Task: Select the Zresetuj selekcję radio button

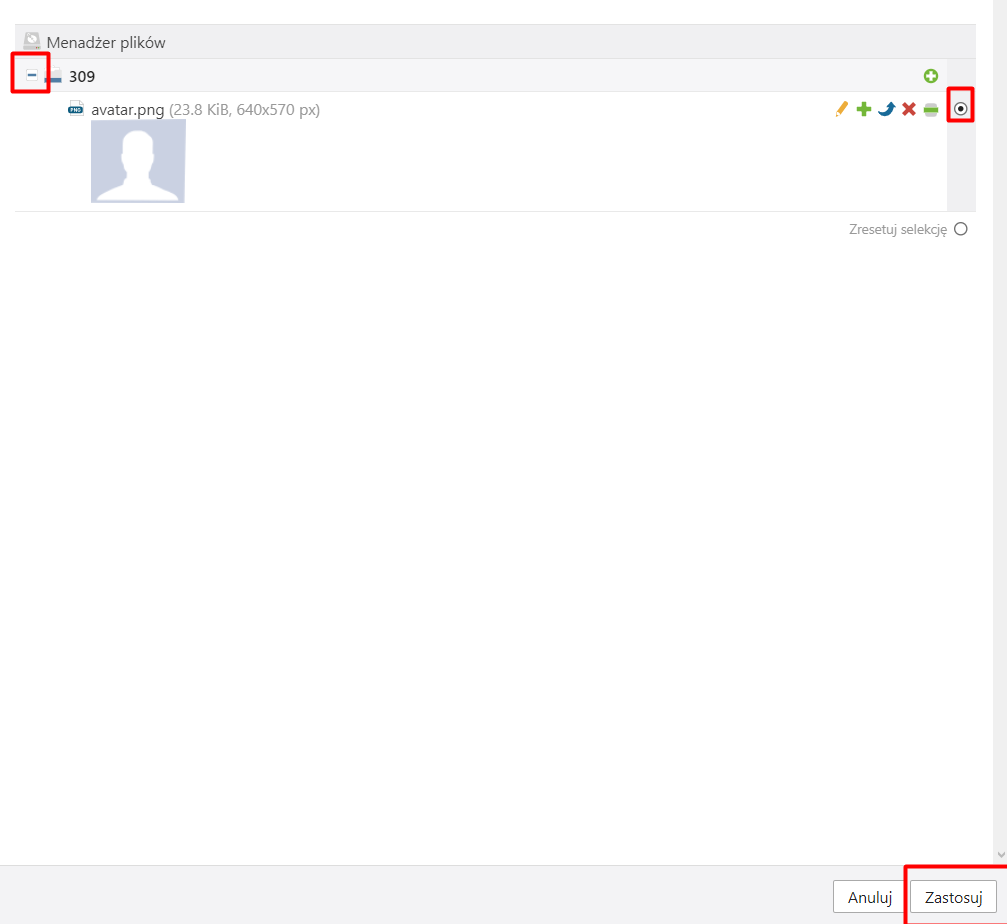Action: (961, 229)
